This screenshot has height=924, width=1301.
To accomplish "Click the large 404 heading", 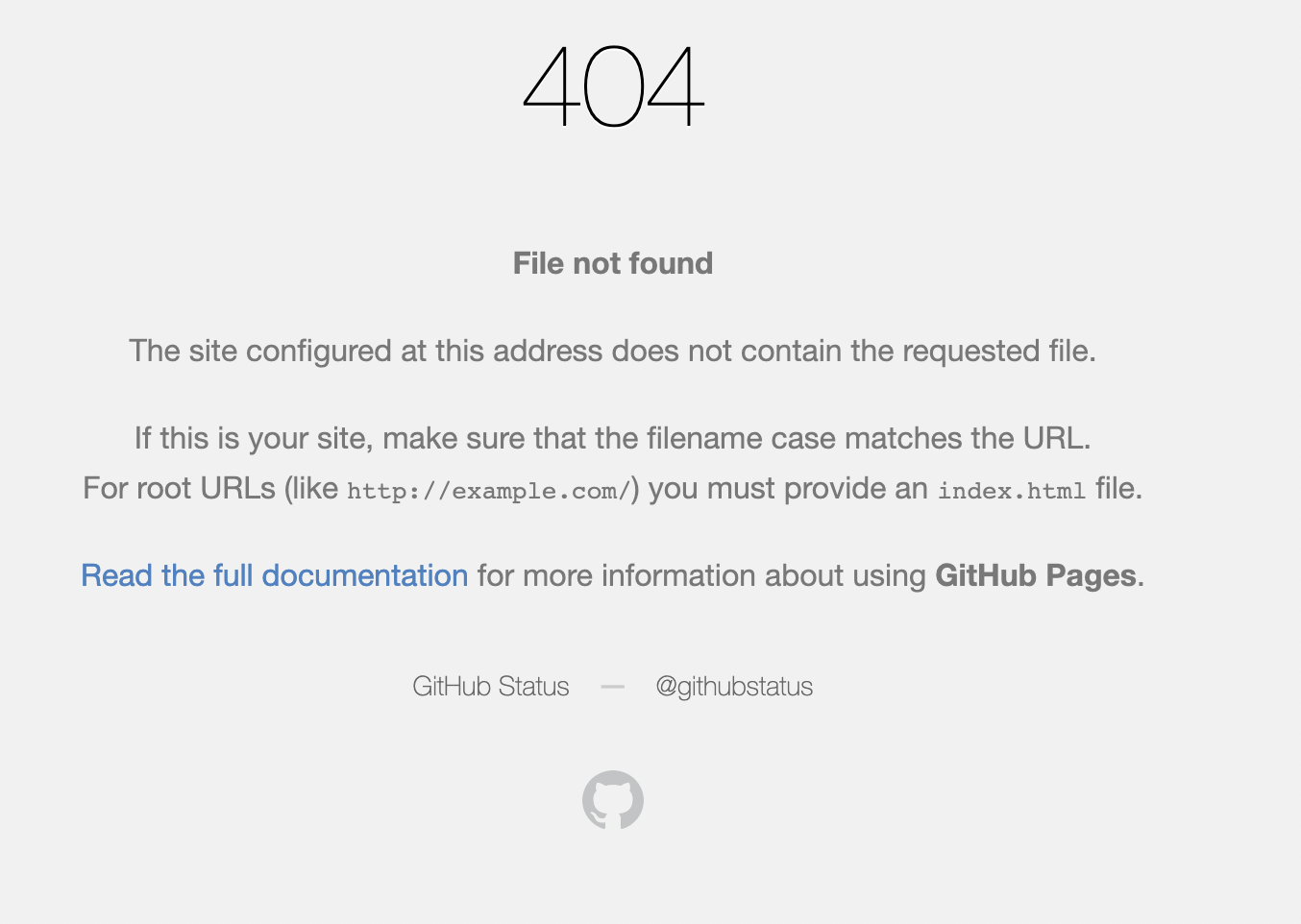I will click(613, 86).
